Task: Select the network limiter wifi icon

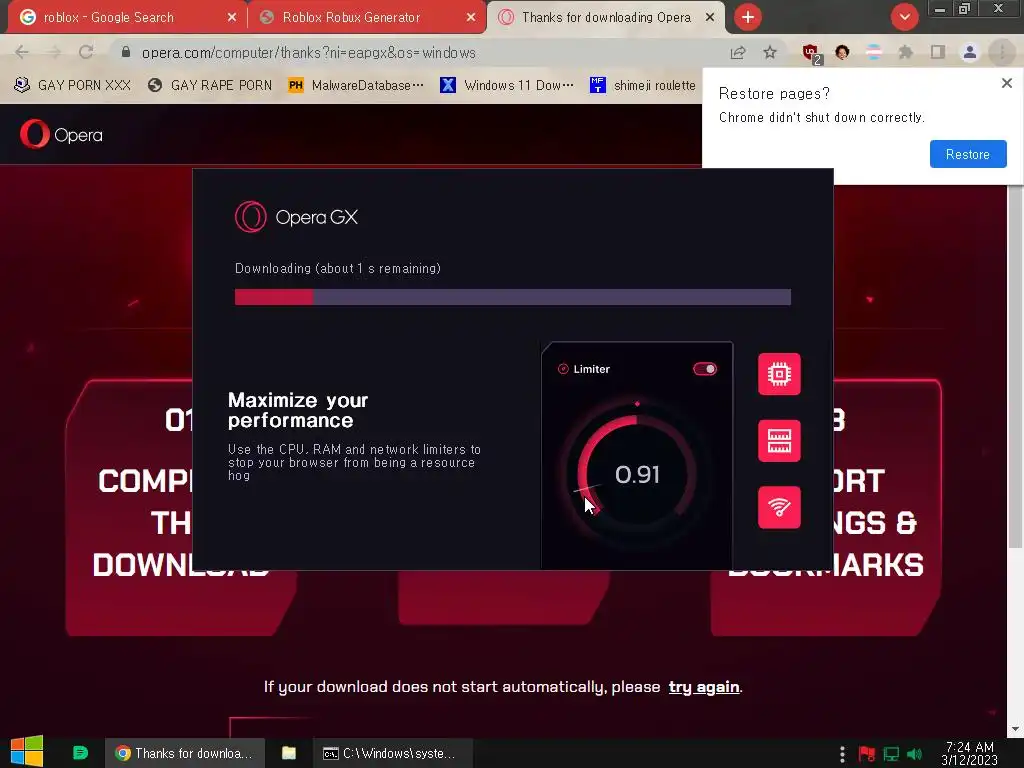Action: [779, 507]
